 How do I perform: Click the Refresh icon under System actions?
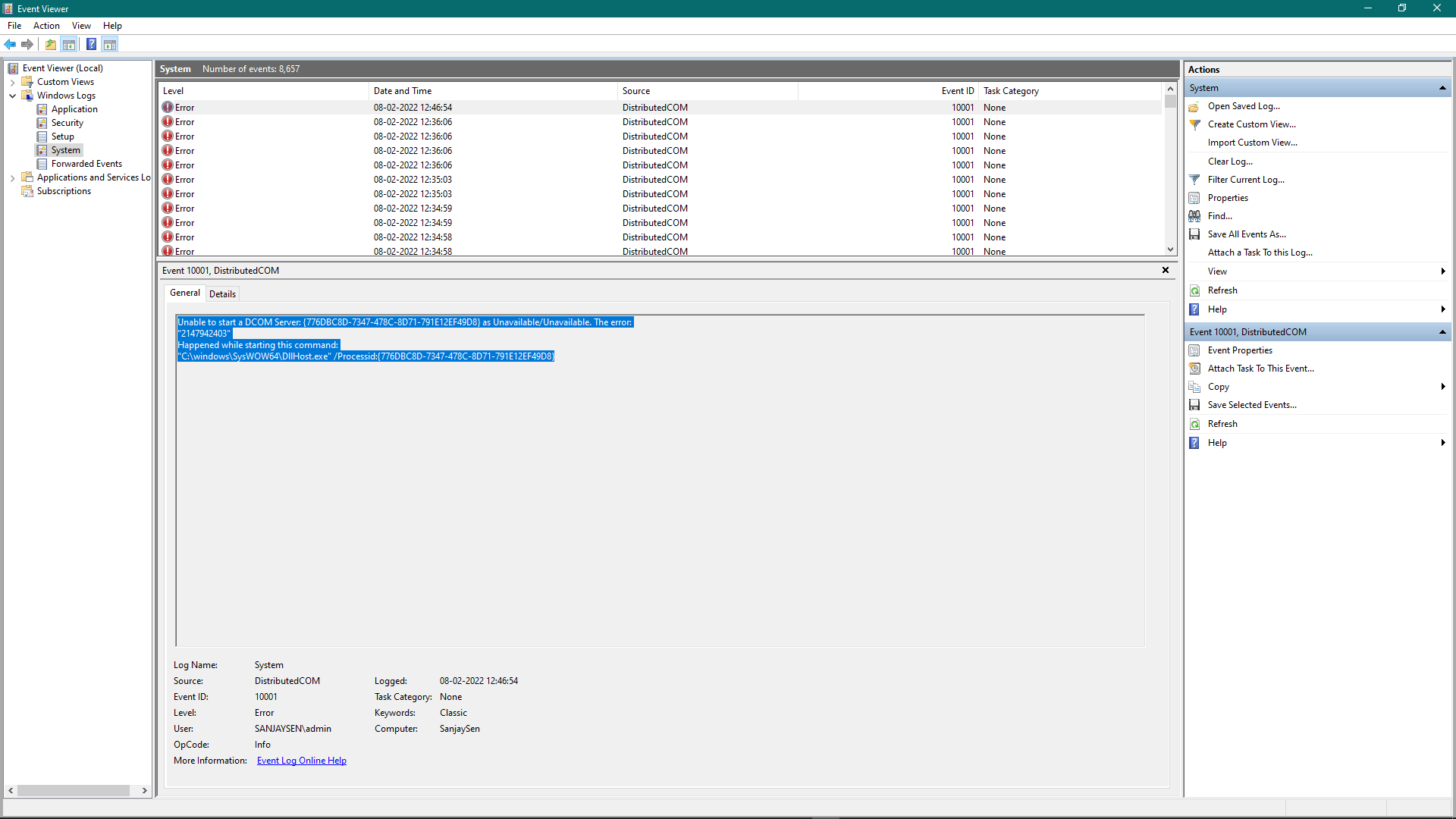point(1194,290)
